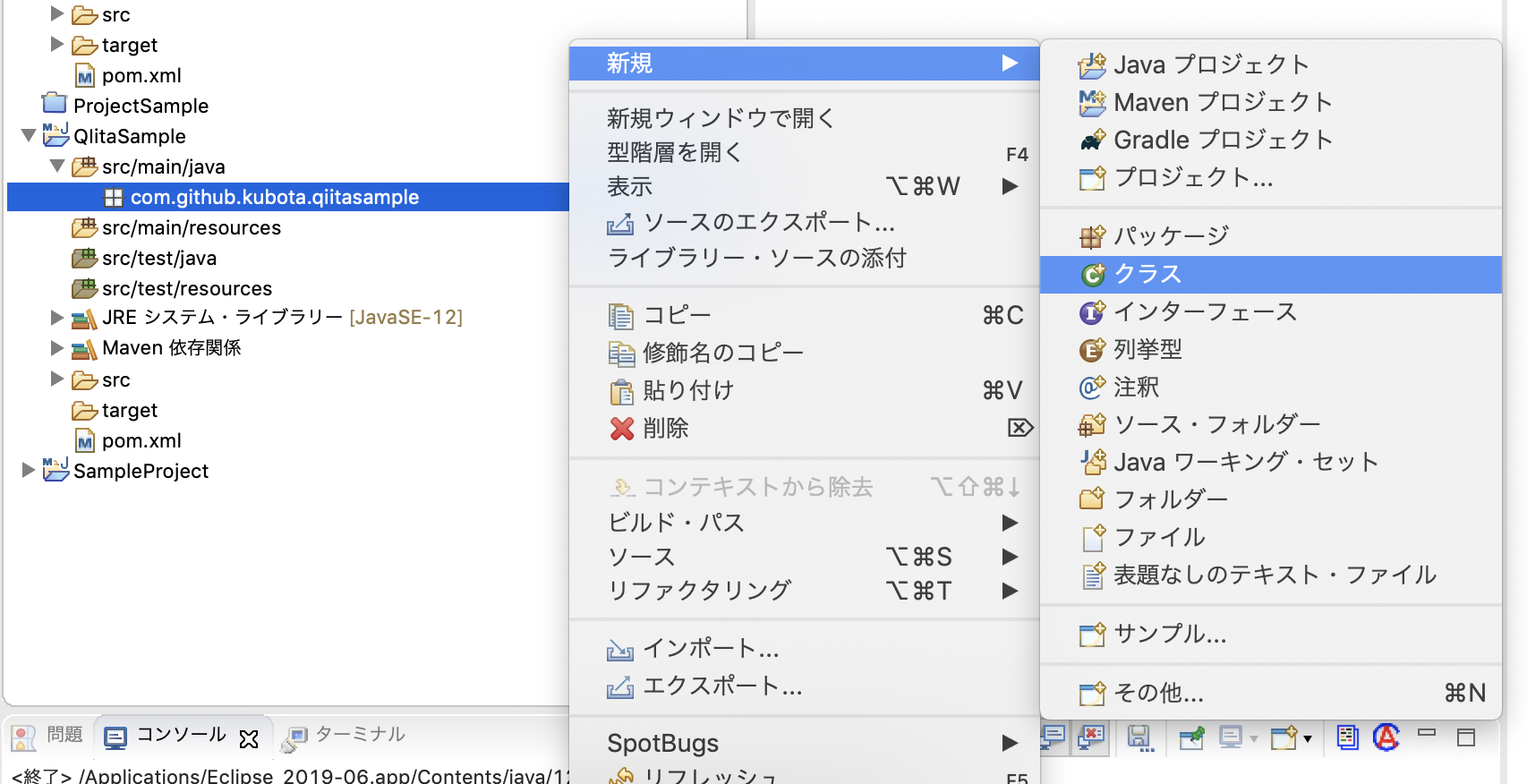Collapse the QlitaSample project tree node

pyautogui.click(x=29, y=136)
